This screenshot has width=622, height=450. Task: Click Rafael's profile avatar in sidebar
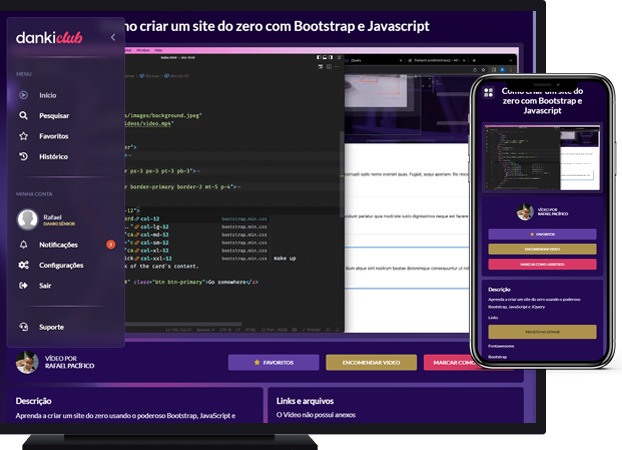click(27, 219)
